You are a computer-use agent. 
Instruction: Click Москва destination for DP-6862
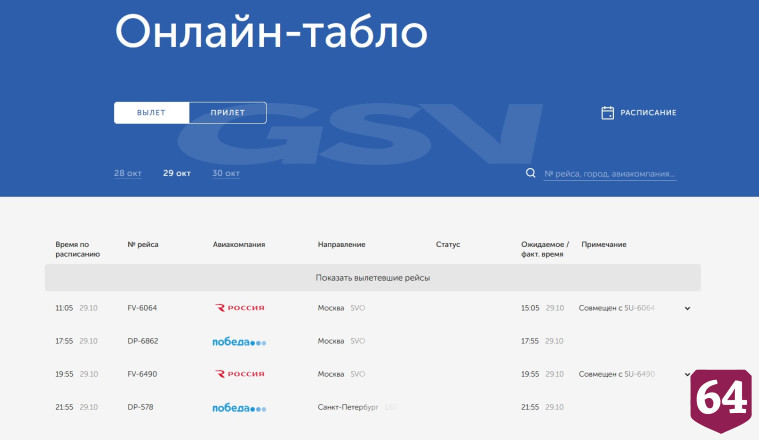(x=331, y=341)
